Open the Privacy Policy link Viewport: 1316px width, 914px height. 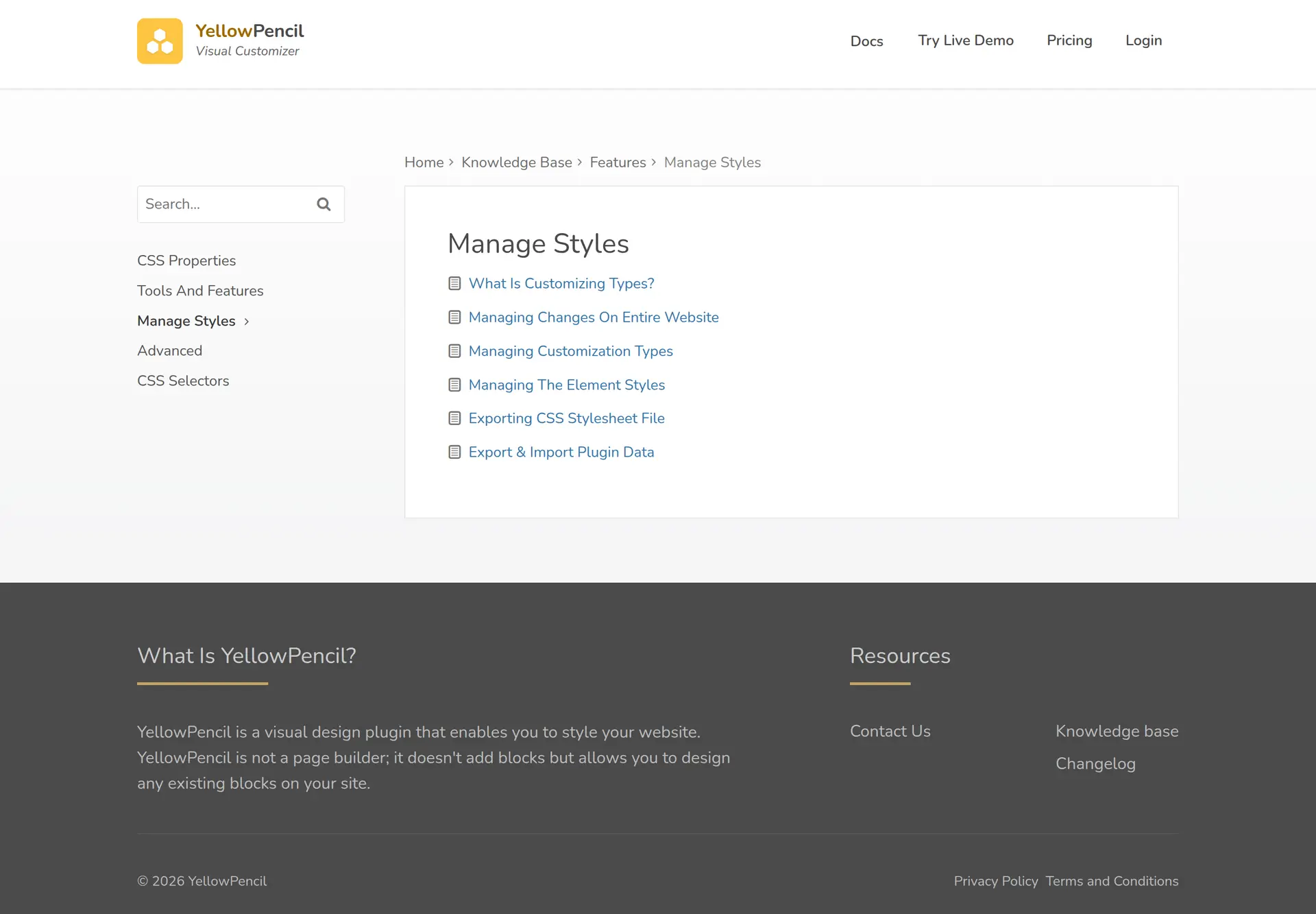(x=996, y=881)
